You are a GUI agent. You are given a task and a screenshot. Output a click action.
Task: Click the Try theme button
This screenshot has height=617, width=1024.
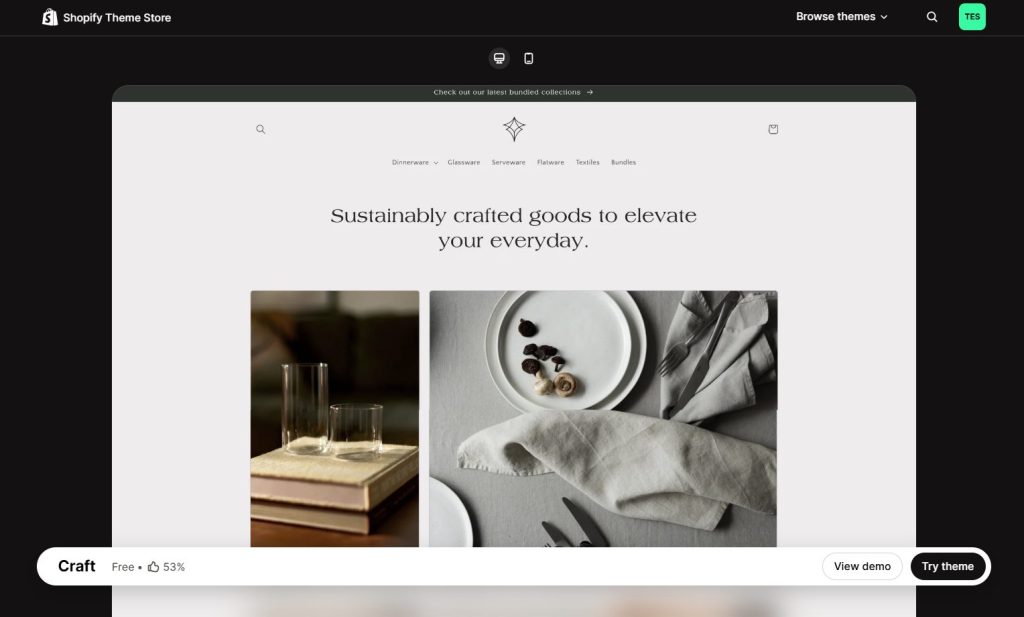pos(948,566)
